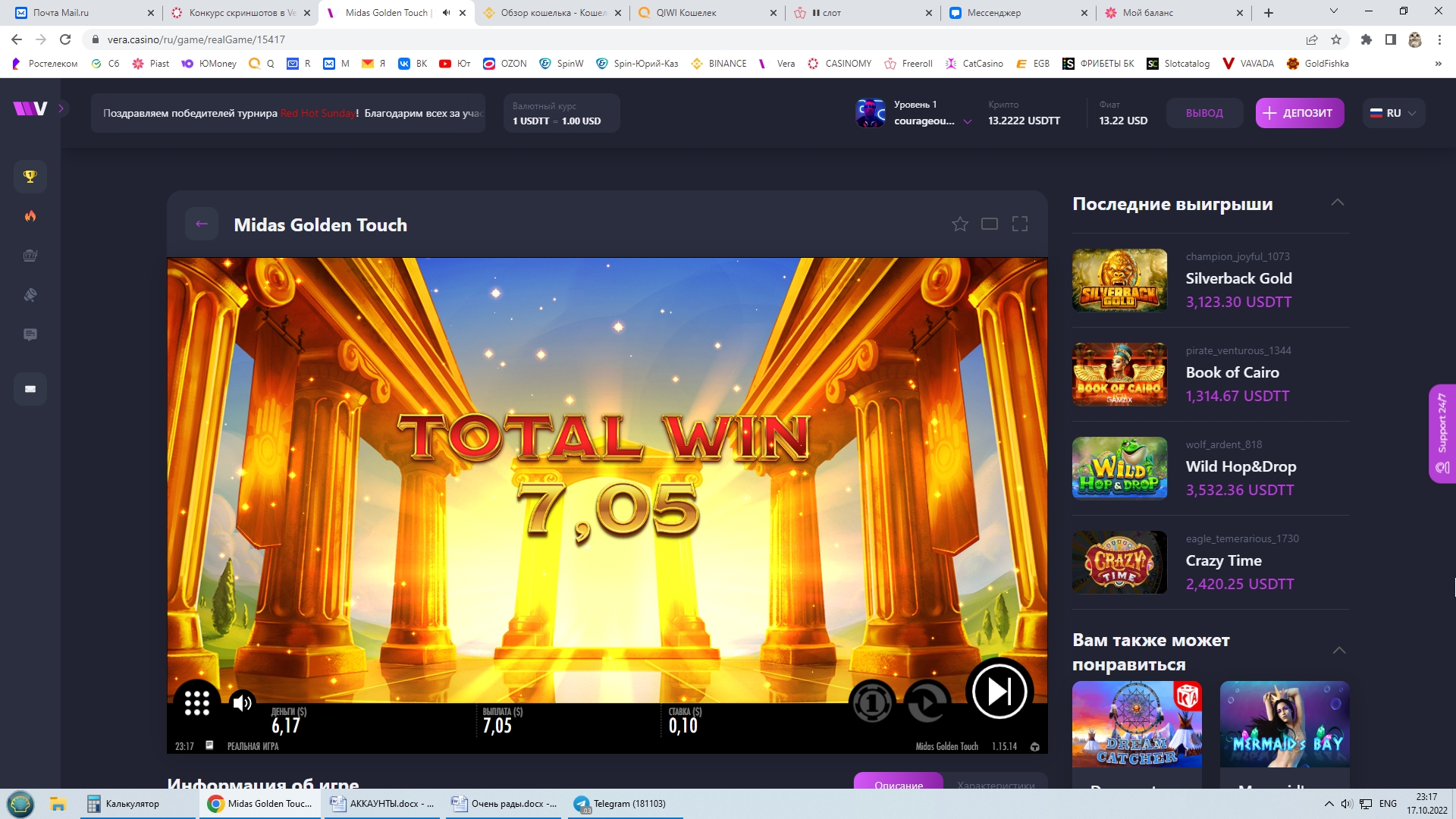Switch the ENG keyboard language indicator
1456x819 pixels.
1388,804
